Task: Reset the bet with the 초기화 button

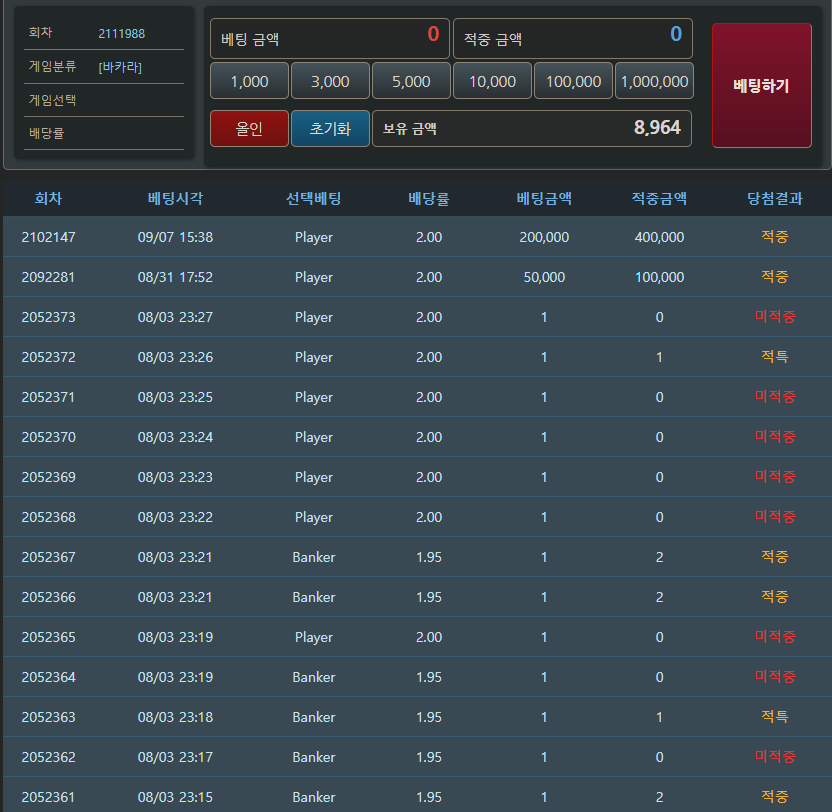Action: tap(330, 128)
